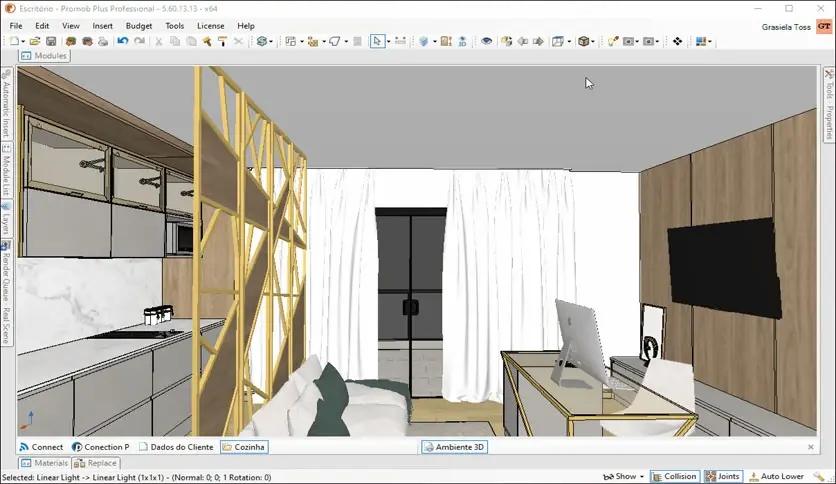Switch to the Cozinha tab
Viewport: 836px width, 484px height.
coord(244,447)
